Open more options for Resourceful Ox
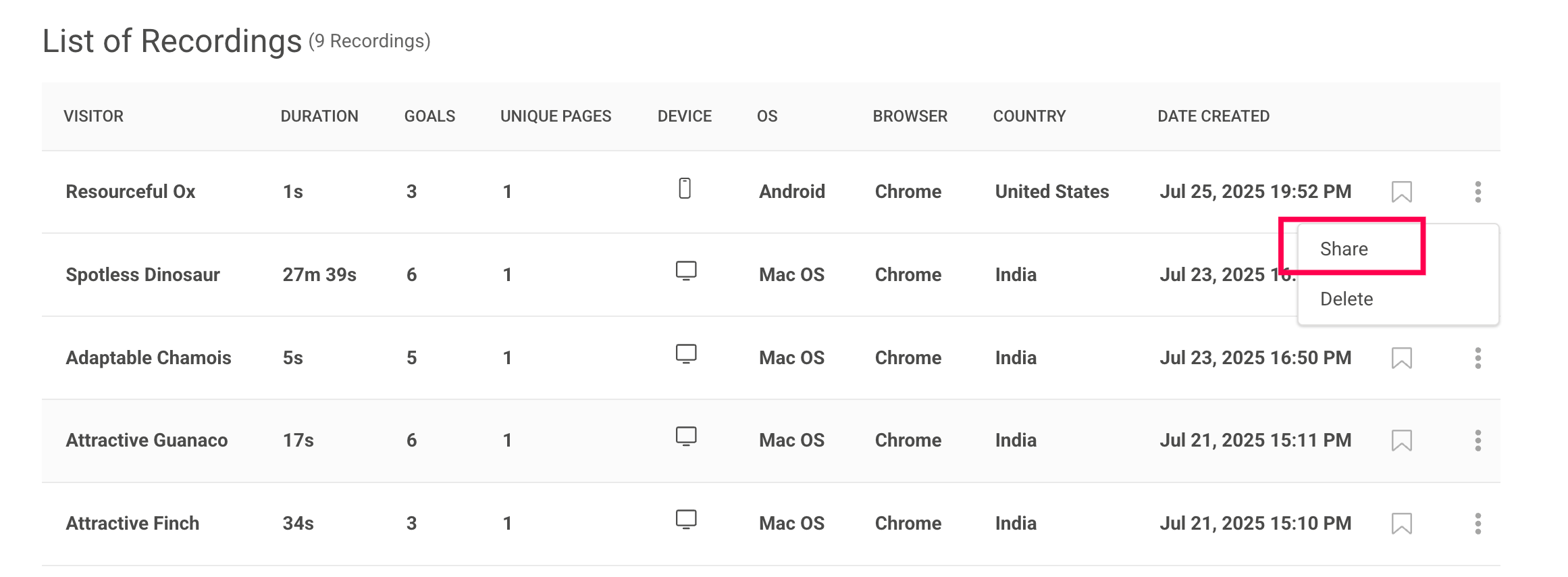Viewport: 1568px width, 577px height. tap(1478, 192)
